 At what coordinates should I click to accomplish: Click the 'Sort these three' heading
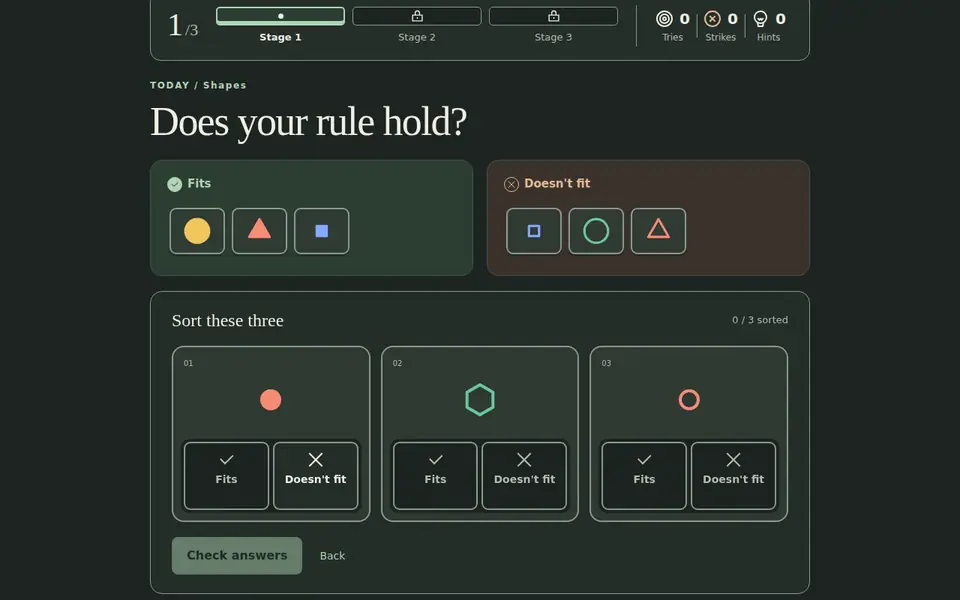point(228,320)
